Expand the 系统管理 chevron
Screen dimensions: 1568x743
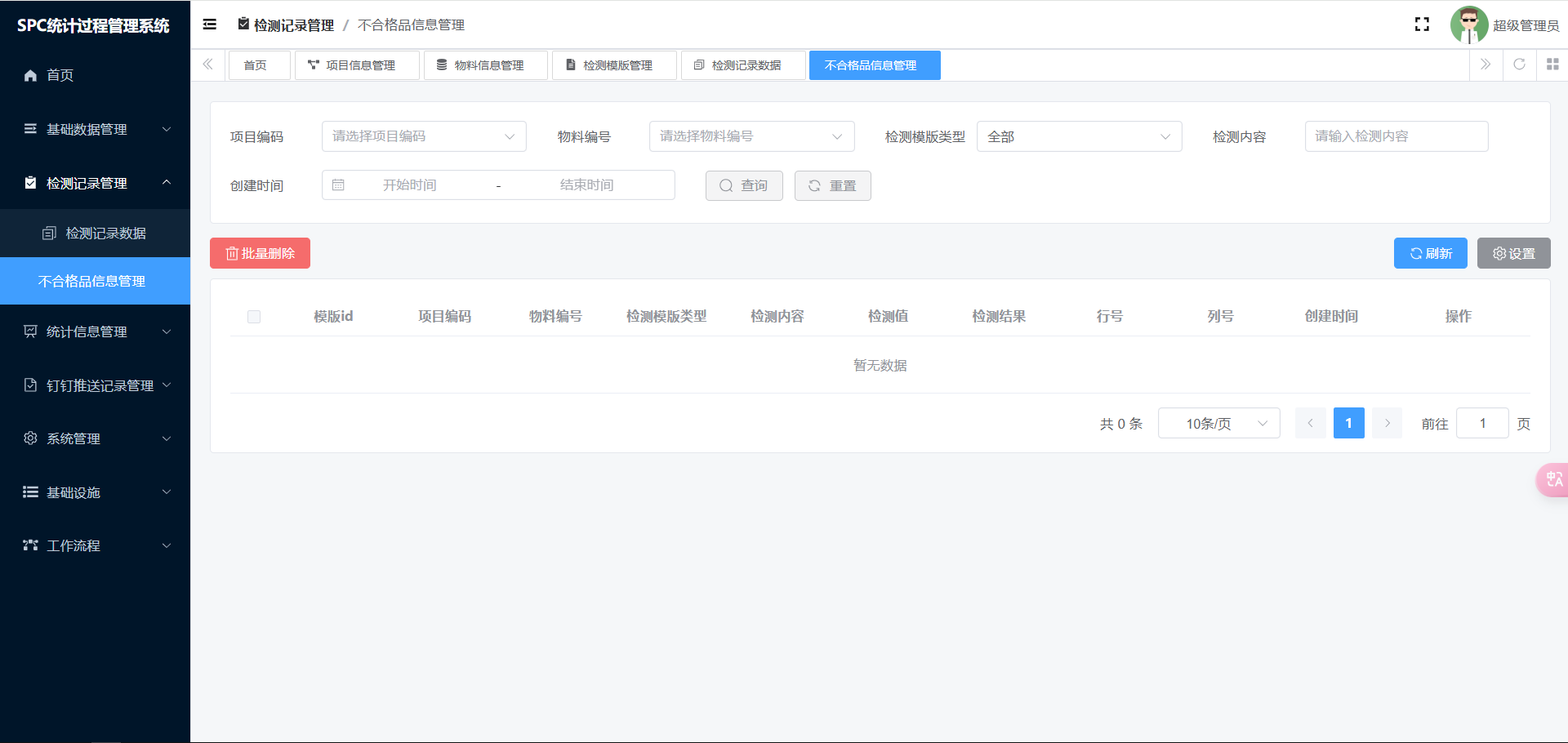(167, 438)
